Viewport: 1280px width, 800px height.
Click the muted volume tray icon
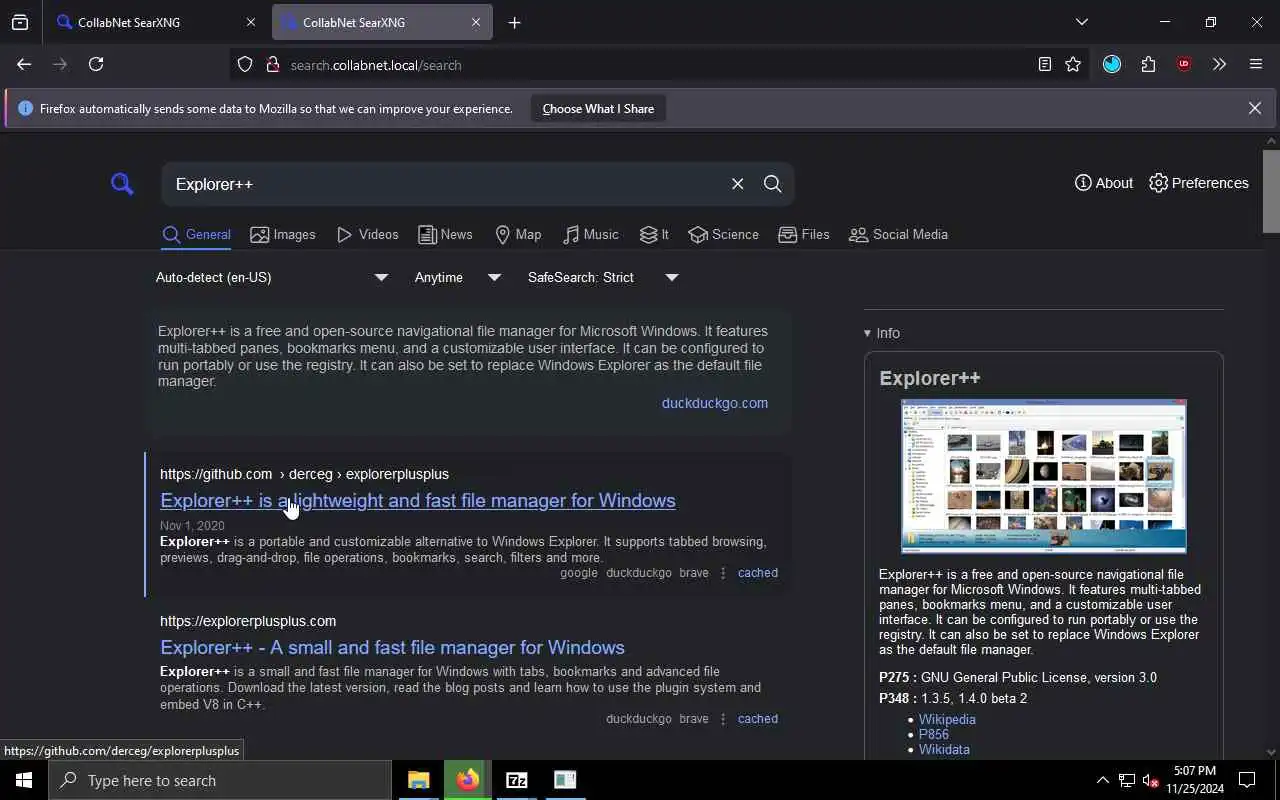coord(1150,780)
